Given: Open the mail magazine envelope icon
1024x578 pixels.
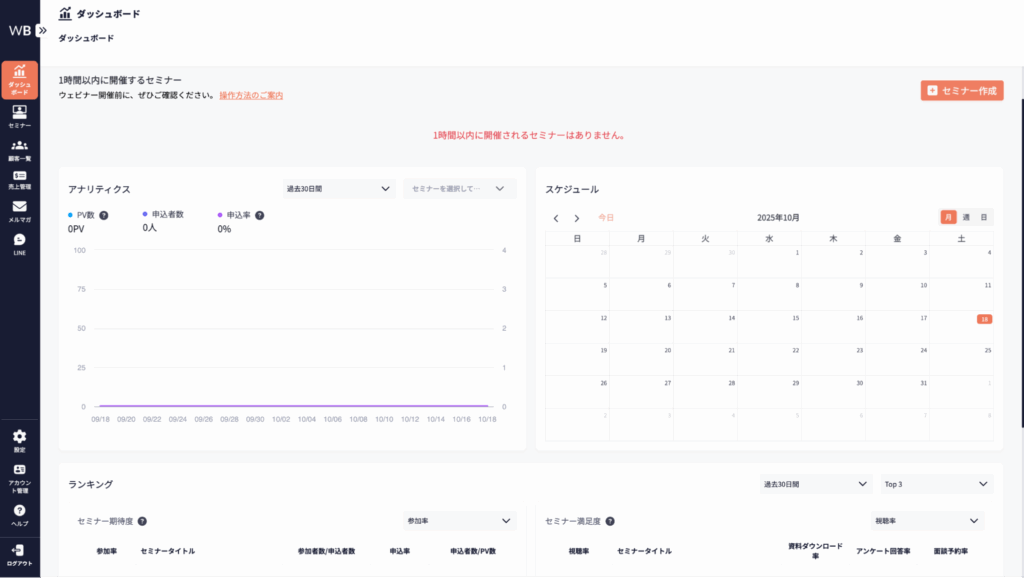Looking at the screenshot, I should [x=19, y=210].
